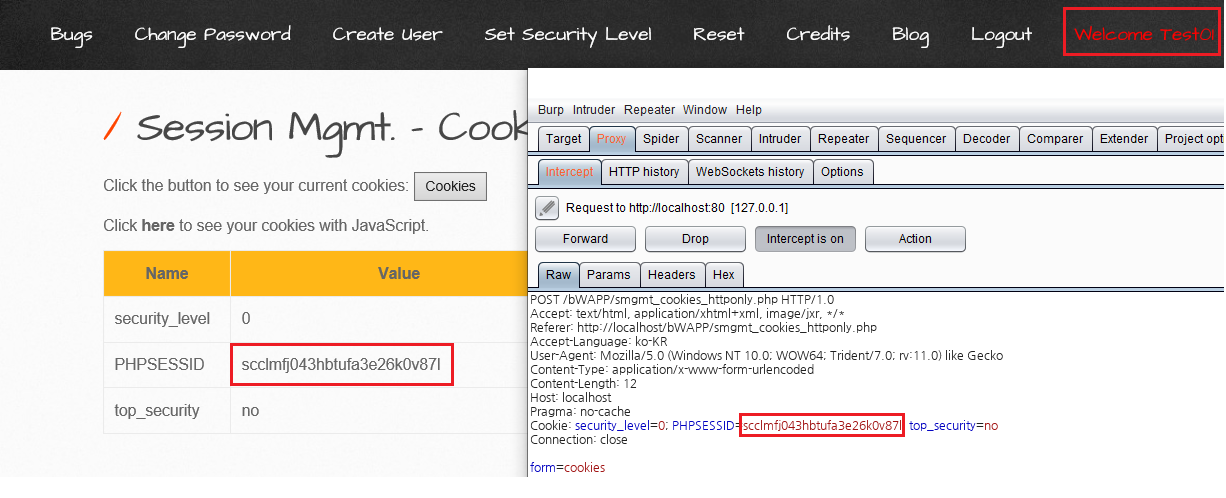Click the POST request line in raw editor
The height and width of the screenshot is (498, 1226).
(682, 299)
